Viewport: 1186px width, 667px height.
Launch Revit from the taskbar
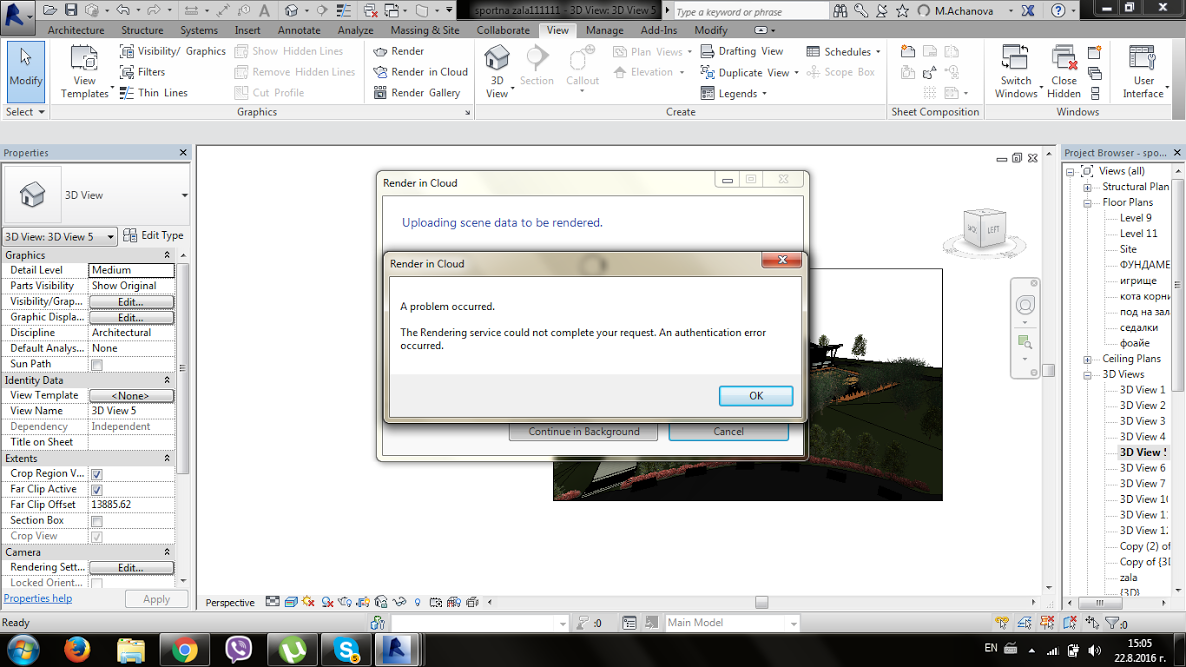(x=399, y=651)
